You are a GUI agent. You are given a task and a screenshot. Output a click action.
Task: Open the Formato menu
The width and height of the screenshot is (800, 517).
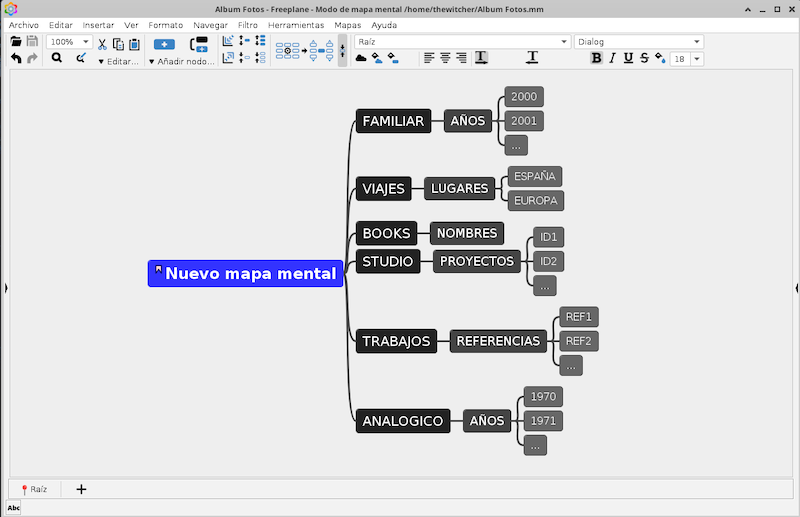(165, 24)
